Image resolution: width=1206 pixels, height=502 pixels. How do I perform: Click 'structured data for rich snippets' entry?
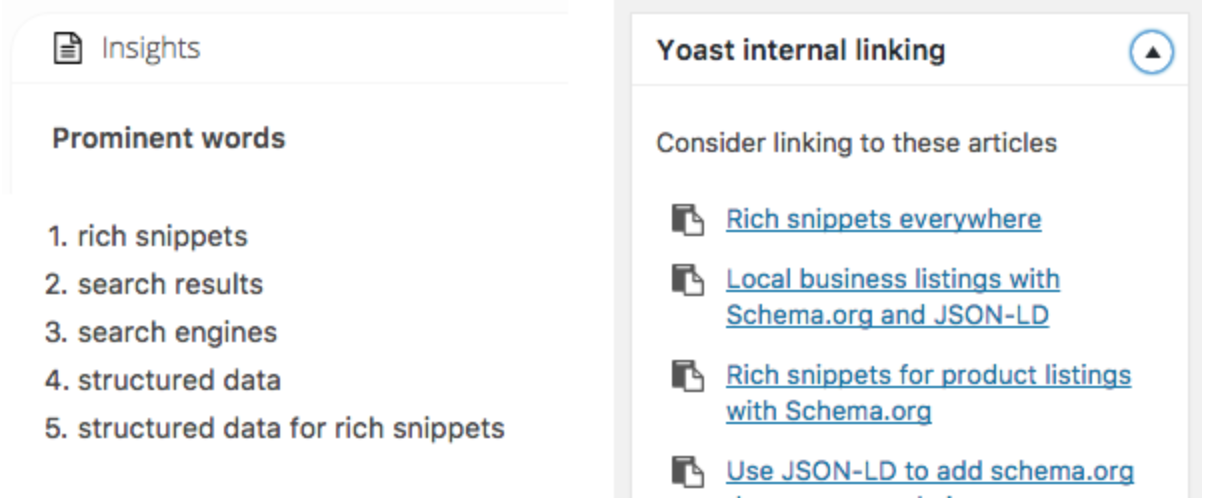point(291,429)
